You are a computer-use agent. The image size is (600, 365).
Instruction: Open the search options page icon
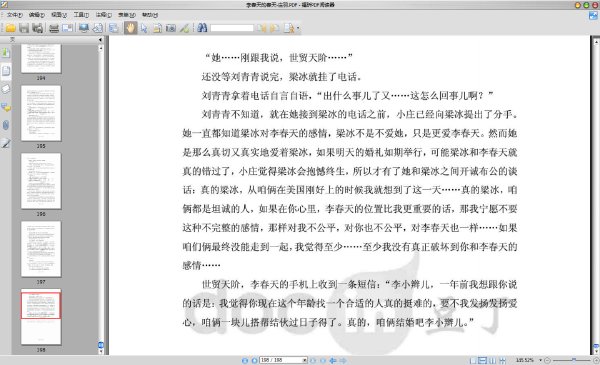pyautogui.click(x=289, y=28)
